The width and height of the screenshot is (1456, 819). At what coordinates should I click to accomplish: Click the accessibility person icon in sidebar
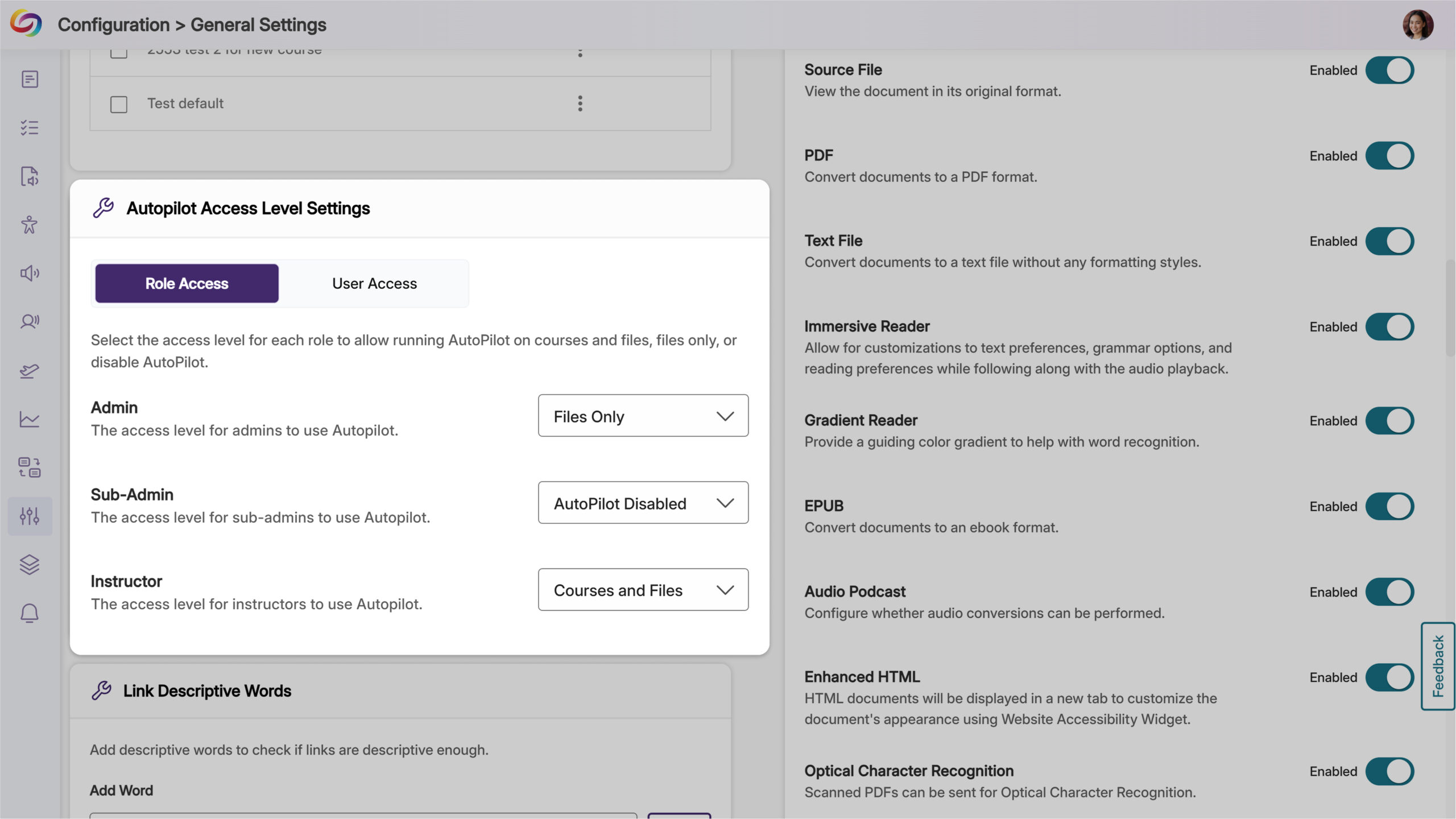[30, 225]
